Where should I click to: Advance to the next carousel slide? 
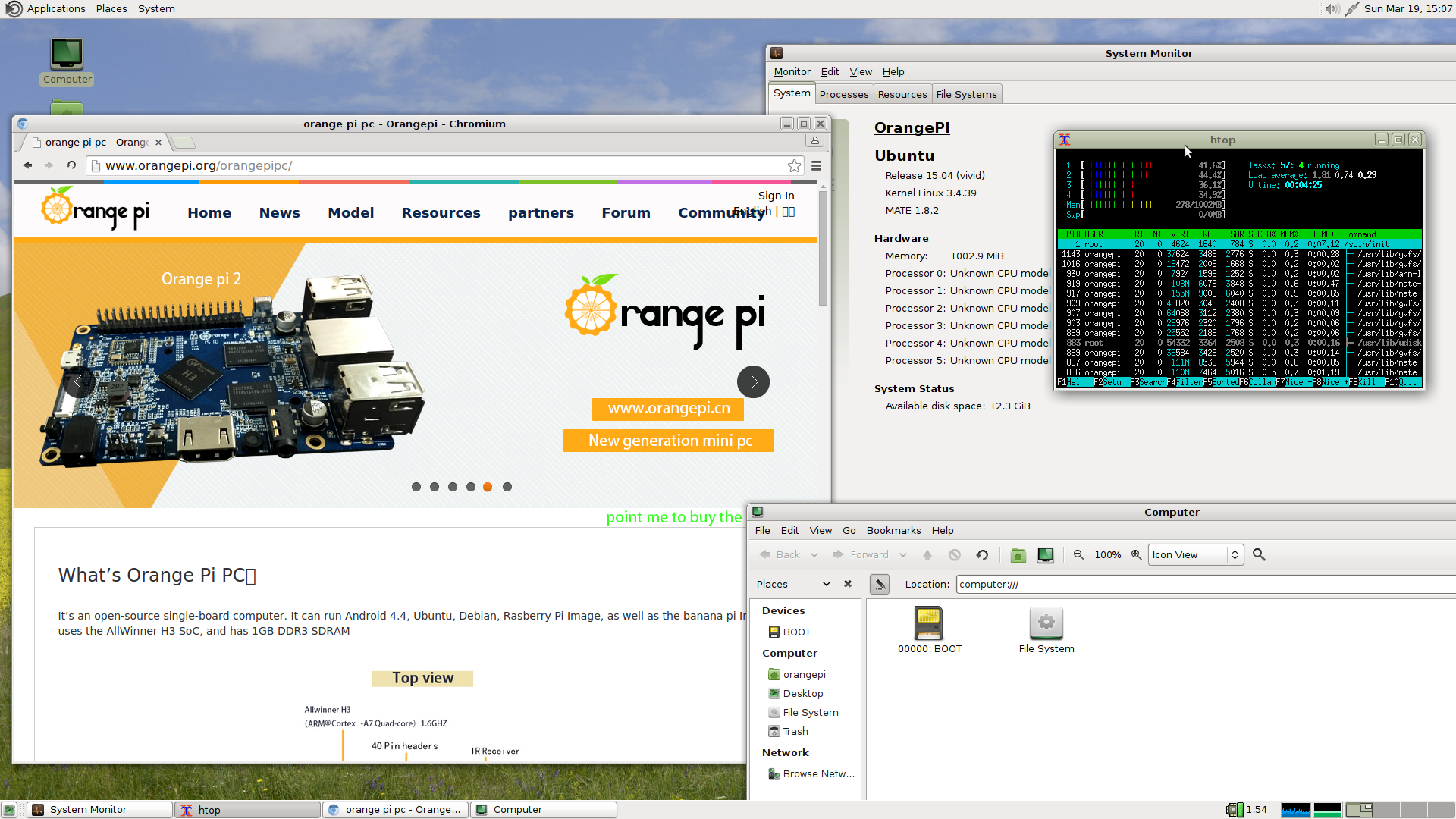tap(753, 382)
